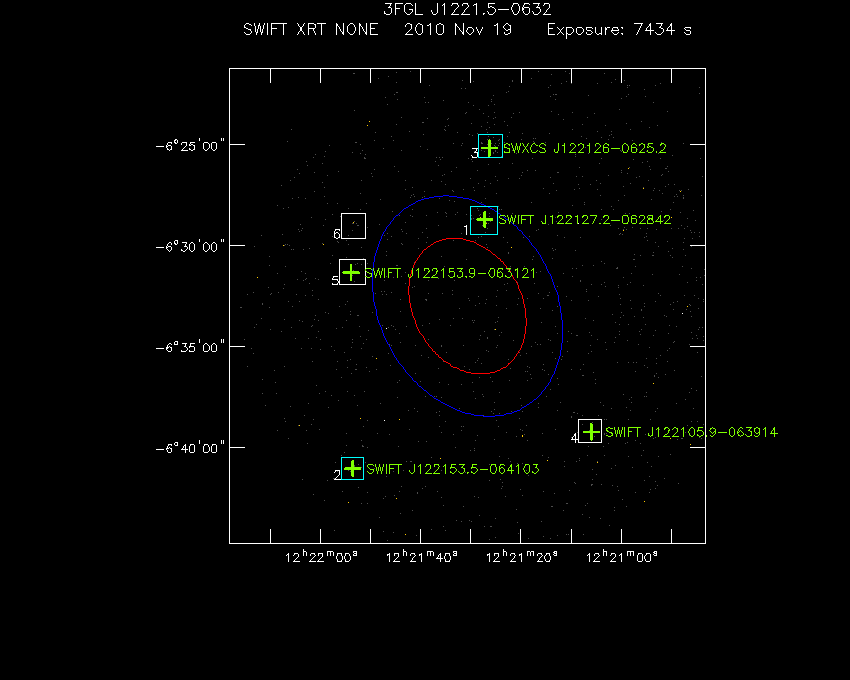Click the source number 3 label
850x680 pixels.
coord(474,153)
